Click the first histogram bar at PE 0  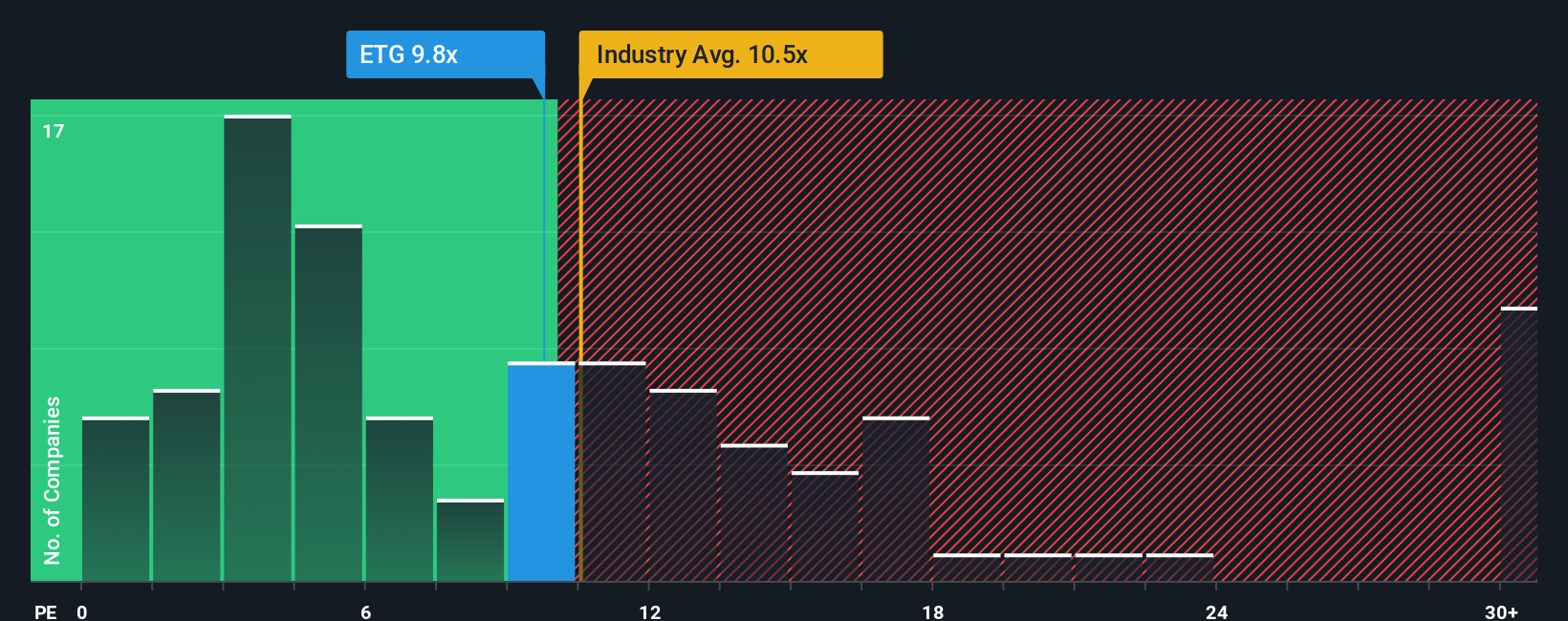(116, 499)
